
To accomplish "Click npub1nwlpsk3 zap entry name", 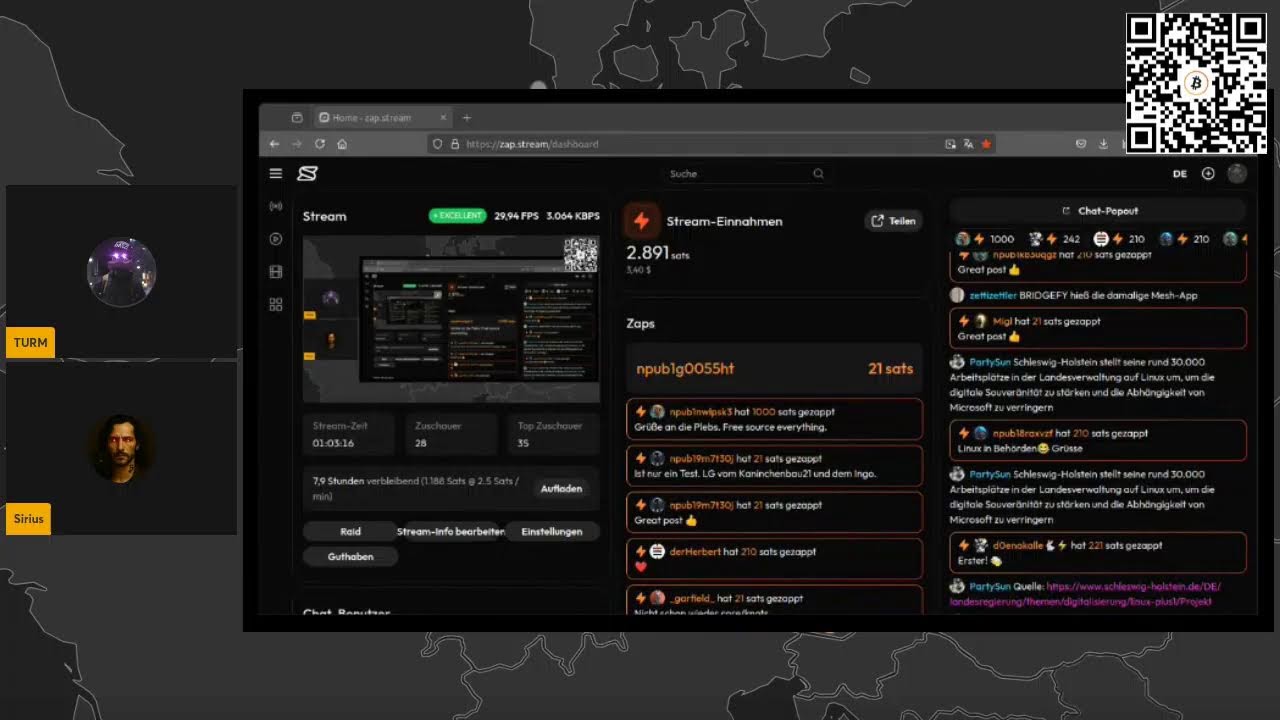I will (x=701, y=411).
